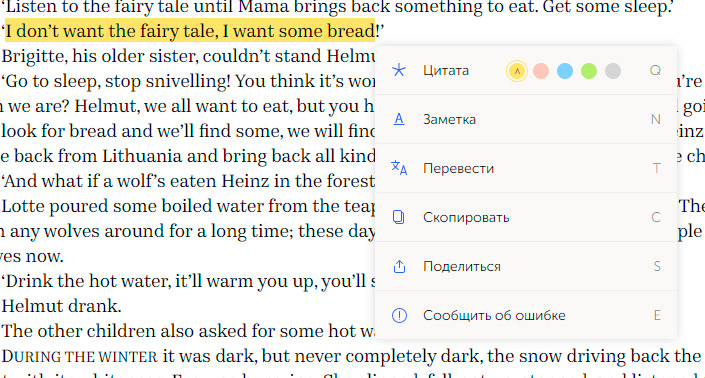Select the gray highlight color

pos(613,71)
